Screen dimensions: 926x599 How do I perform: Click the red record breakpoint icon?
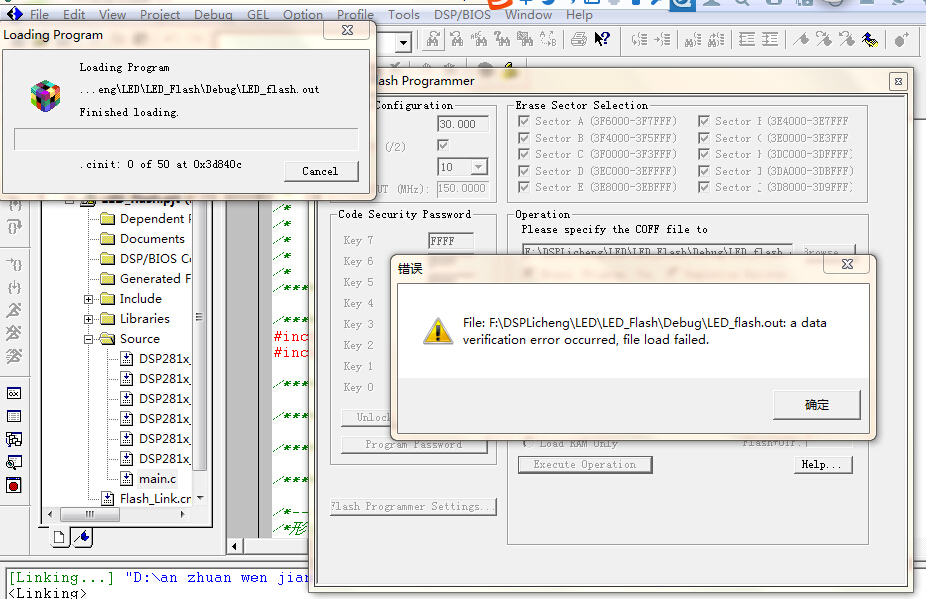coord(14,486)
